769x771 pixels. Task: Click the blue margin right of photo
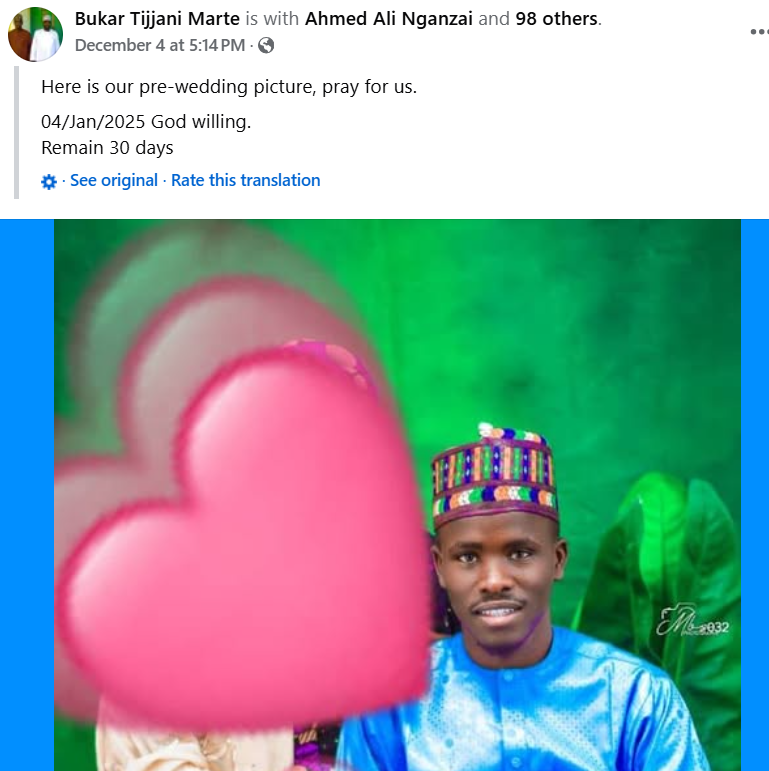[755, 495]
